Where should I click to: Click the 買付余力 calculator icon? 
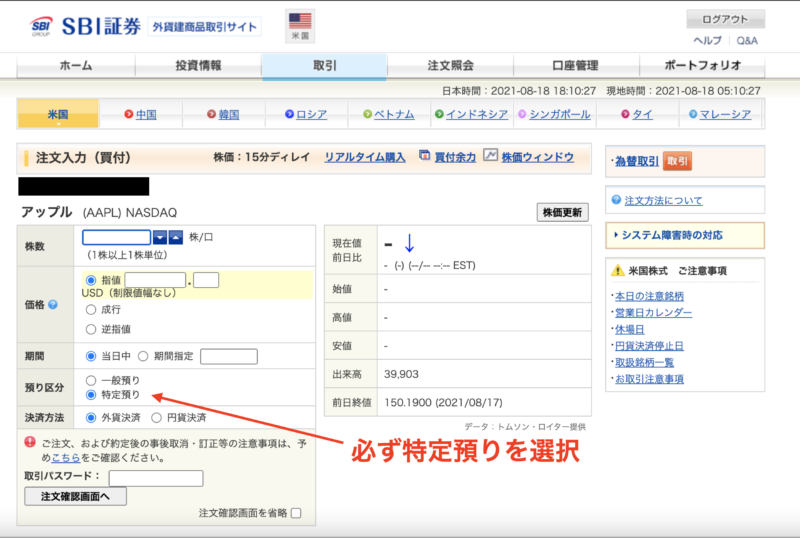click(425, 156)
